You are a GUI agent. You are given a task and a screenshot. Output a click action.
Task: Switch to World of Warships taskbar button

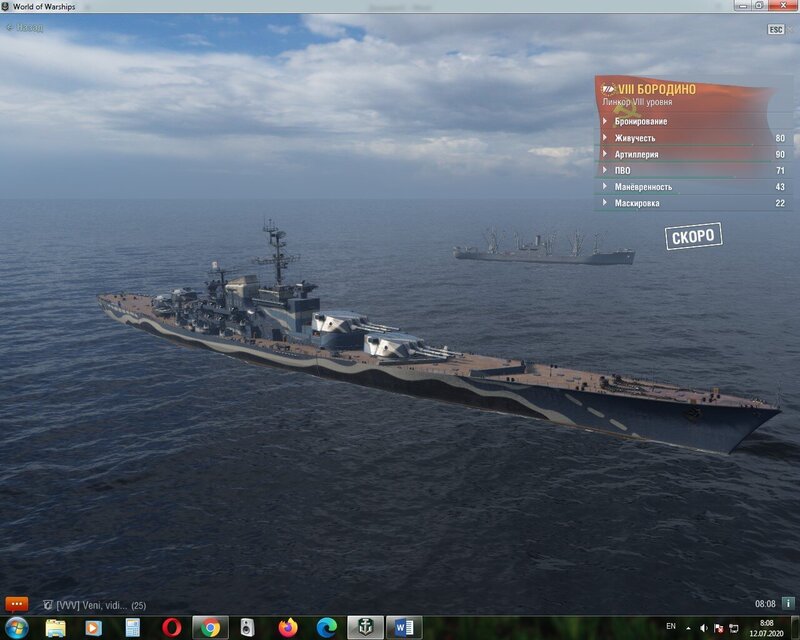click(x=365, y=628)
